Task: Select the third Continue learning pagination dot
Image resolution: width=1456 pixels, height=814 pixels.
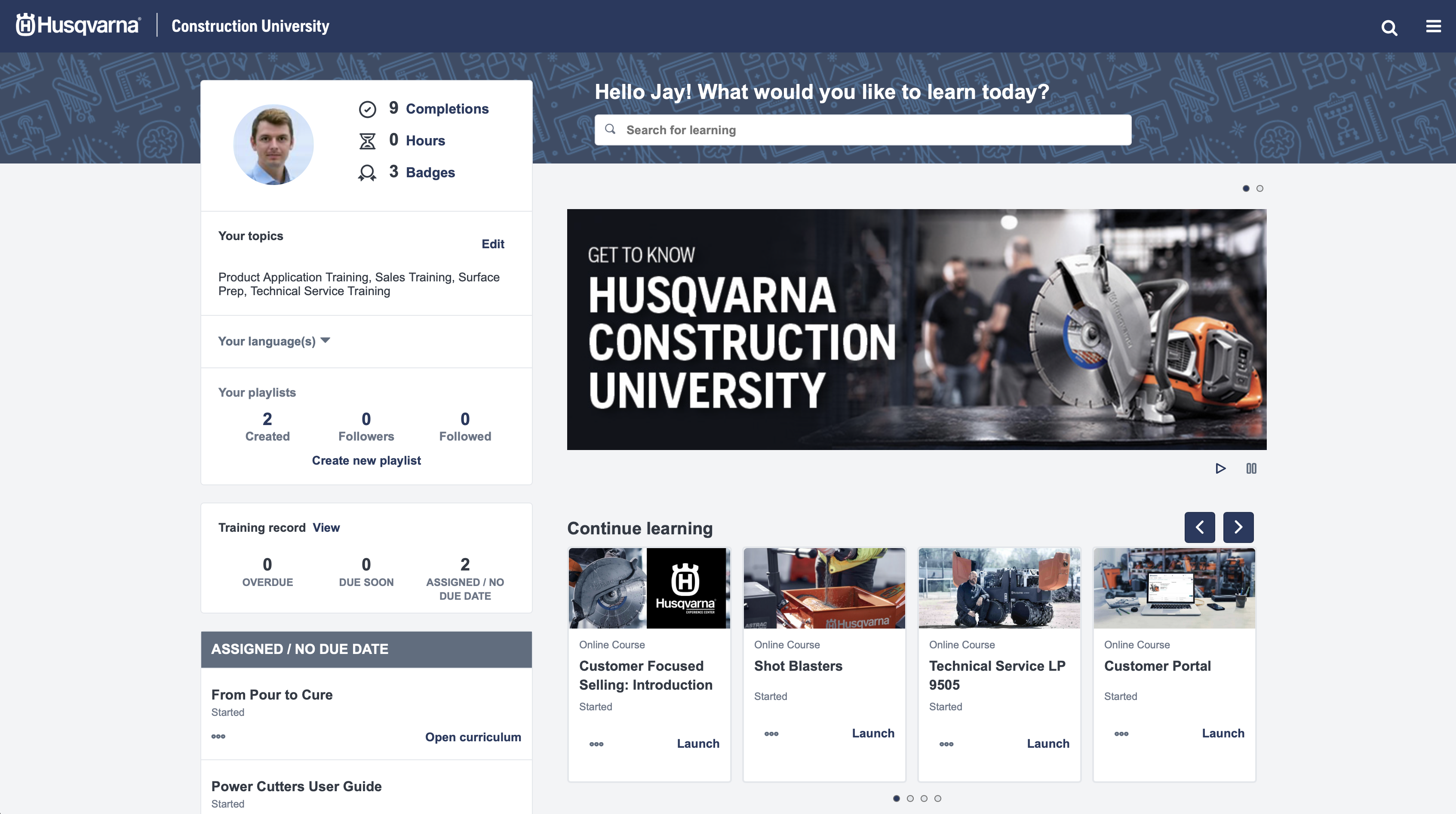Action: (924, 798)
